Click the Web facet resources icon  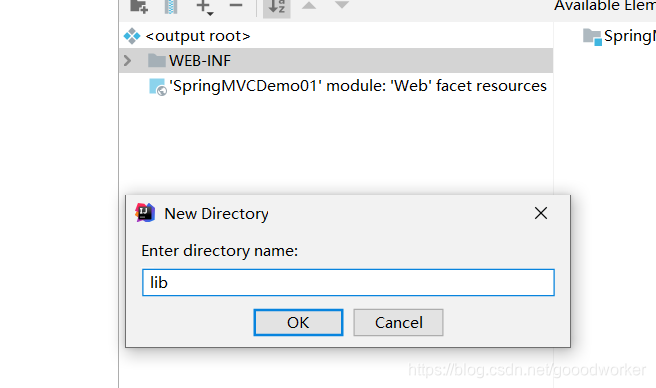pos(158,87)
